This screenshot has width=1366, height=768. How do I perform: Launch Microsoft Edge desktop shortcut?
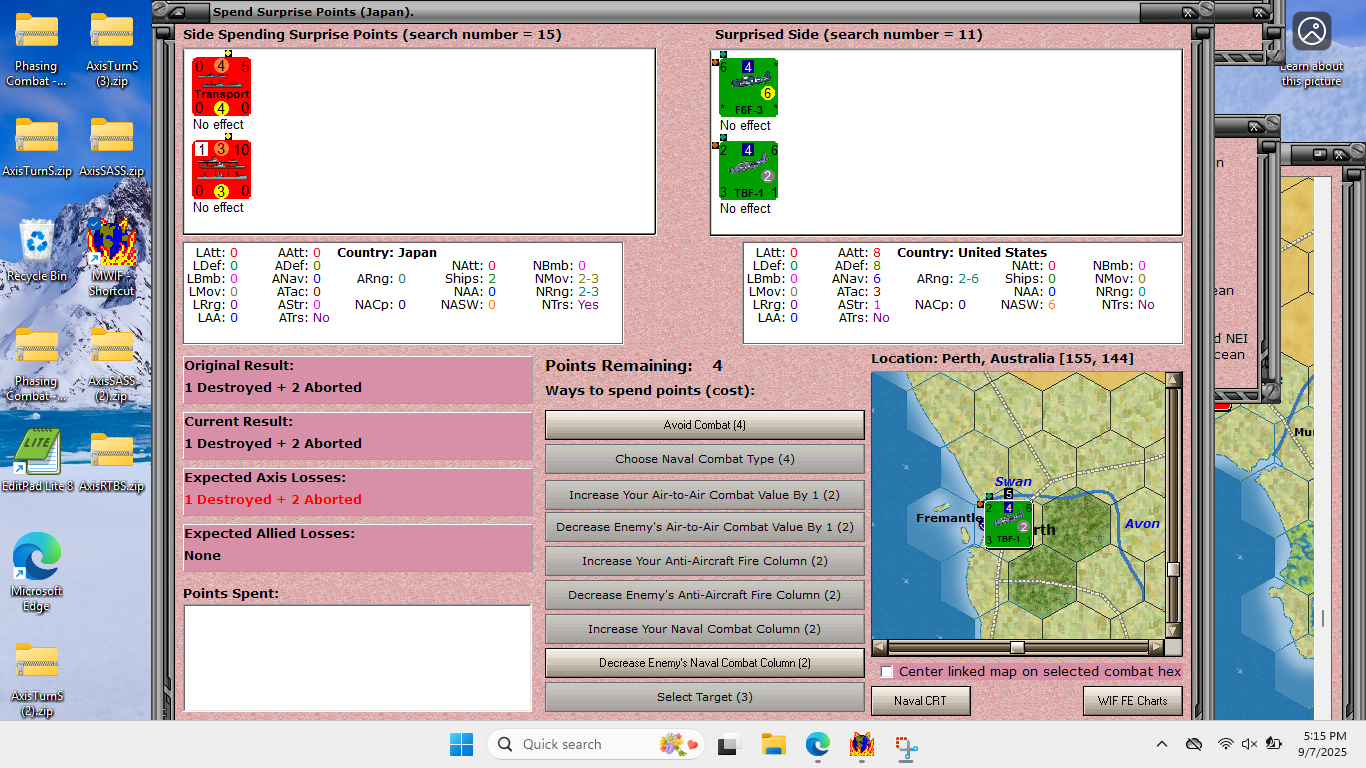[37, 572]
